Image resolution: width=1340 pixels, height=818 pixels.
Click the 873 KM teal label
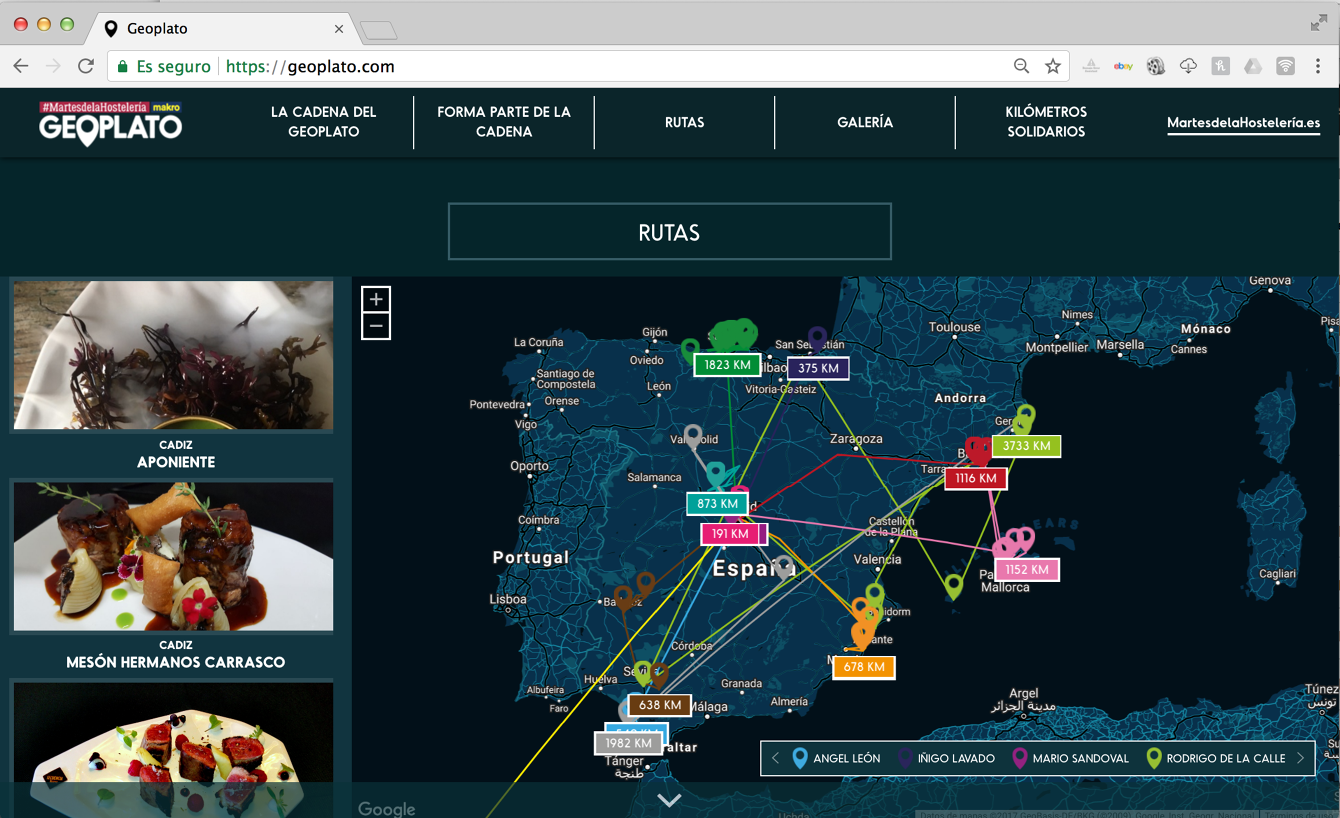tap(717, 504)
